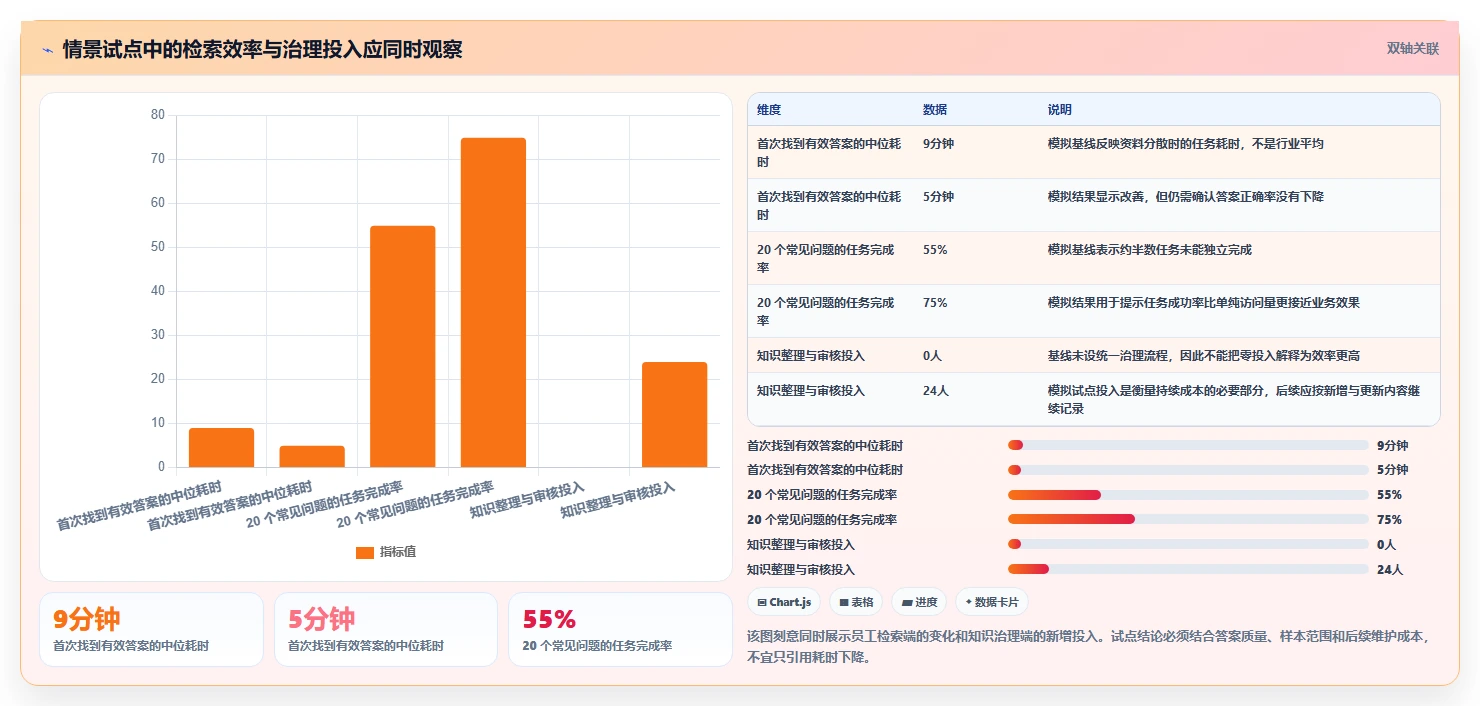1480x706 pixels.
Task: Click the 75% value in the progress list
Action: [1389, 520]
